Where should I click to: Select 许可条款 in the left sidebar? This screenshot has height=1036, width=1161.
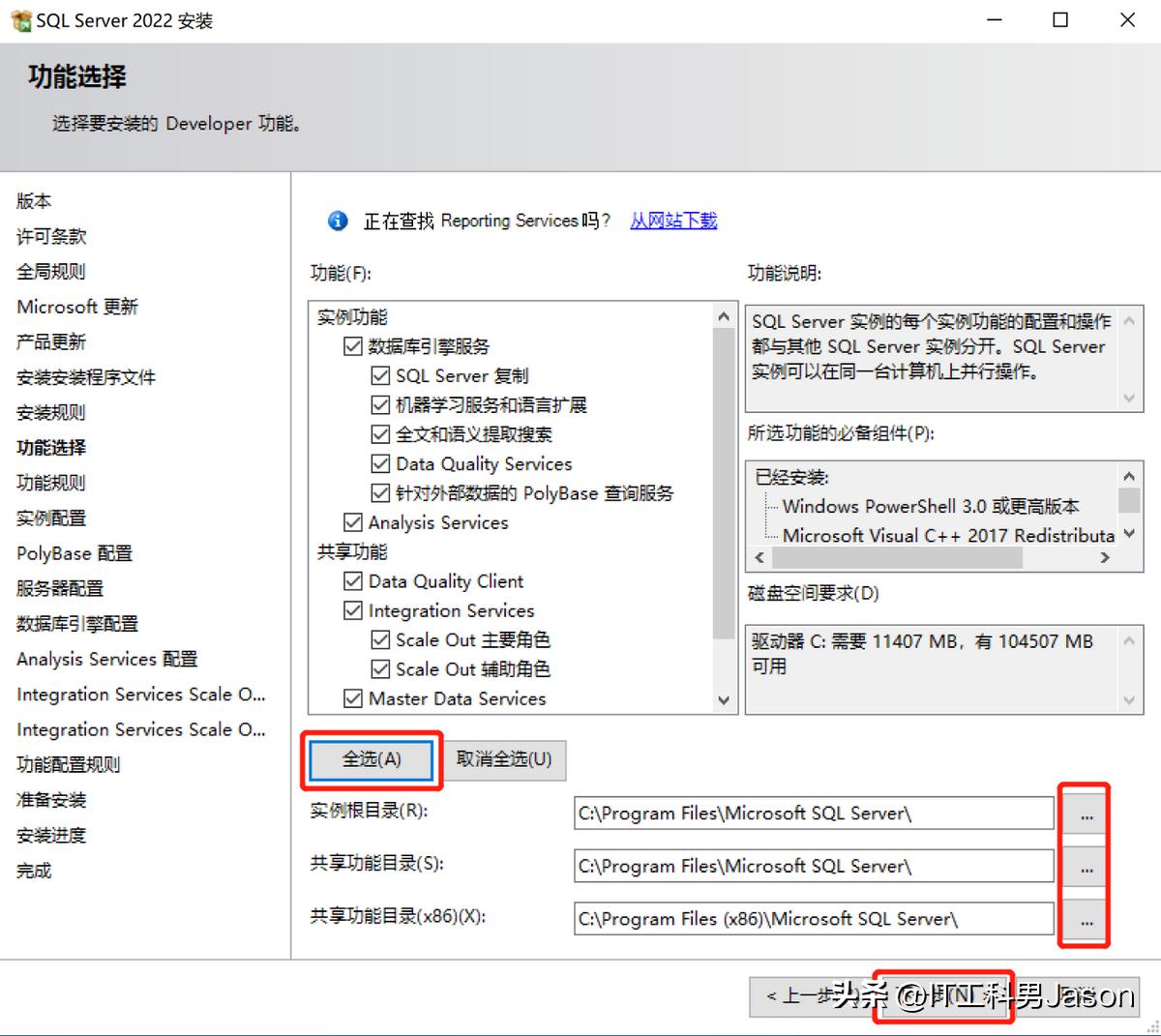tap(50, 236)
